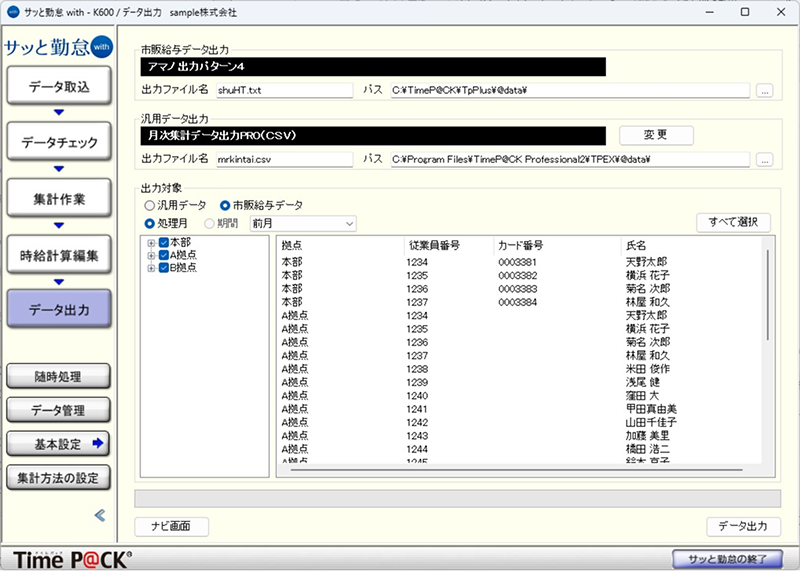Click 月次集計データ出力PRO(CSV) bar
Screen dimensions: 800x571
tap(373, 136)
